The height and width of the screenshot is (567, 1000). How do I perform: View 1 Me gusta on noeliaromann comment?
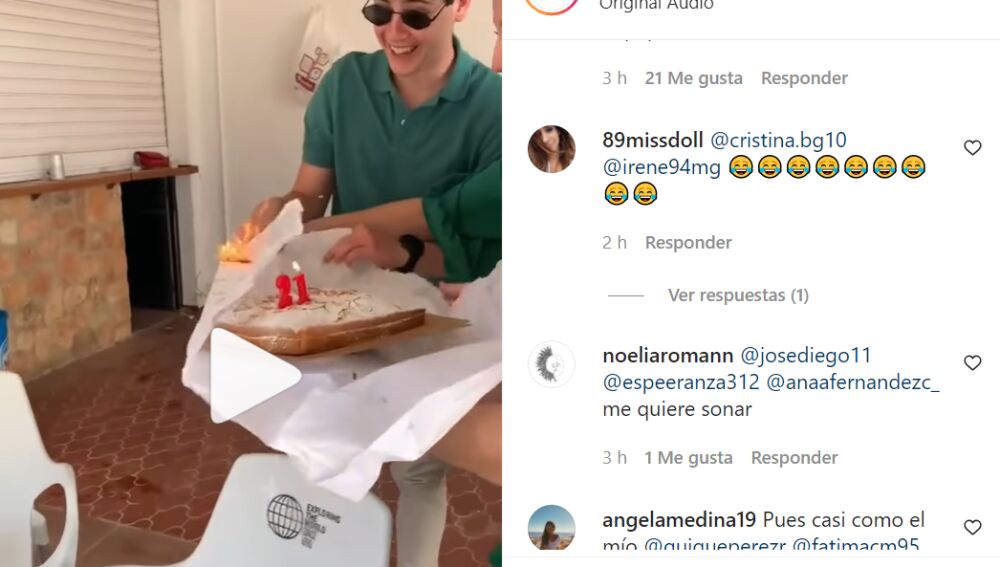pyautogui.click(x=688, y=458)
